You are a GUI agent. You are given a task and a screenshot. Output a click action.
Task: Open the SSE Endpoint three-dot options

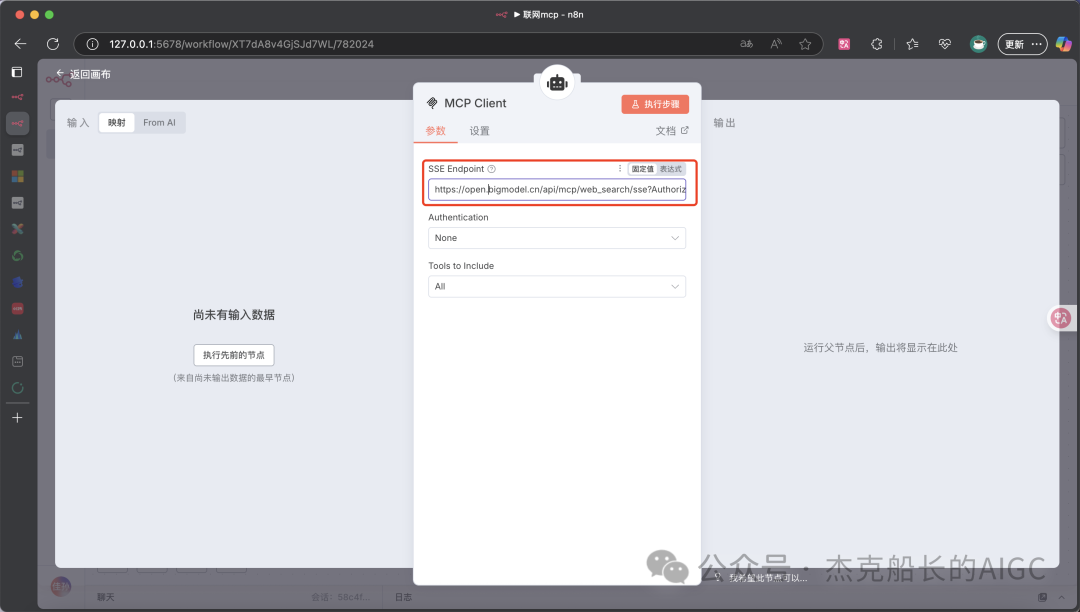[620, 169]
